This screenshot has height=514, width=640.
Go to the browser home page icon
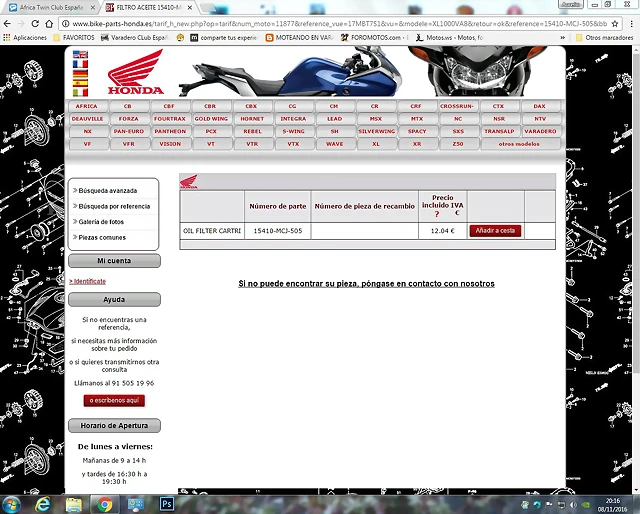pos(49,24)
